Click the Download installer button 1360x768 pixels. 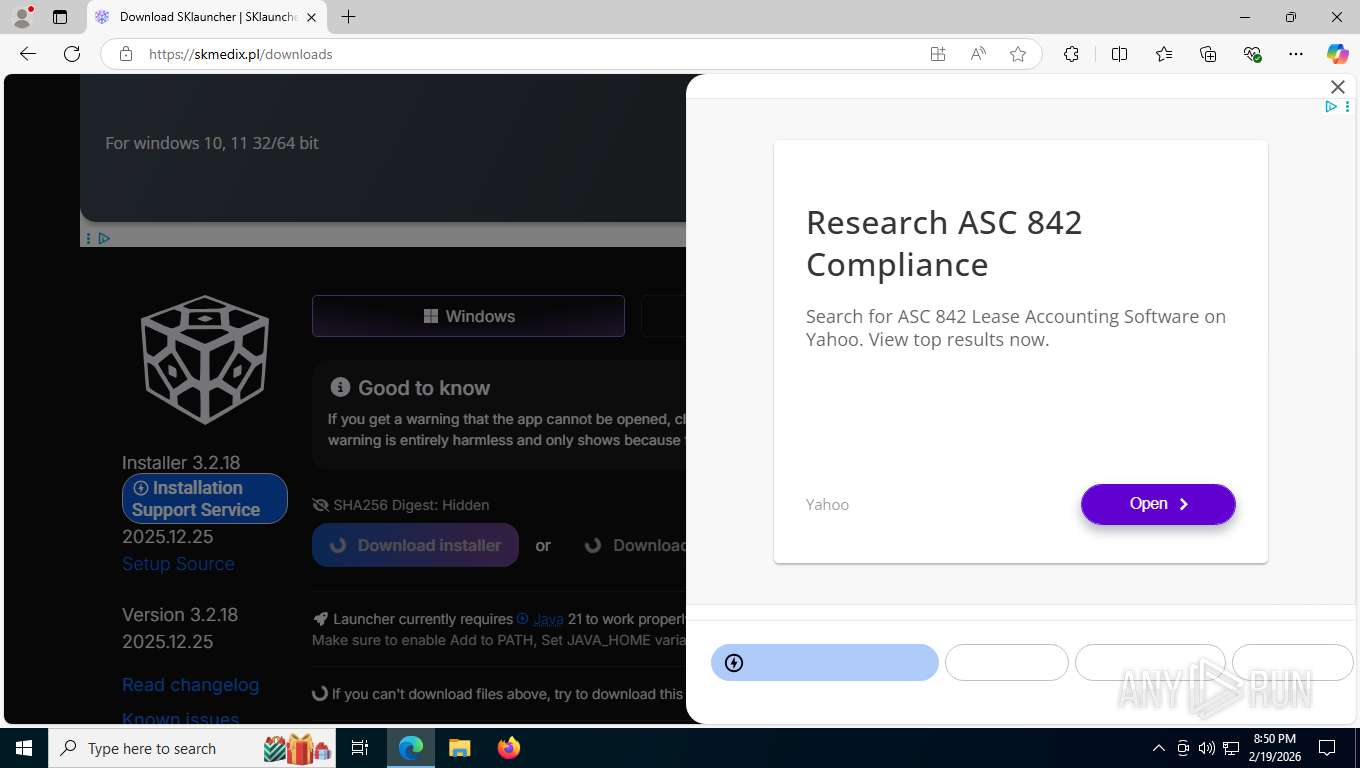click(415, 545)
